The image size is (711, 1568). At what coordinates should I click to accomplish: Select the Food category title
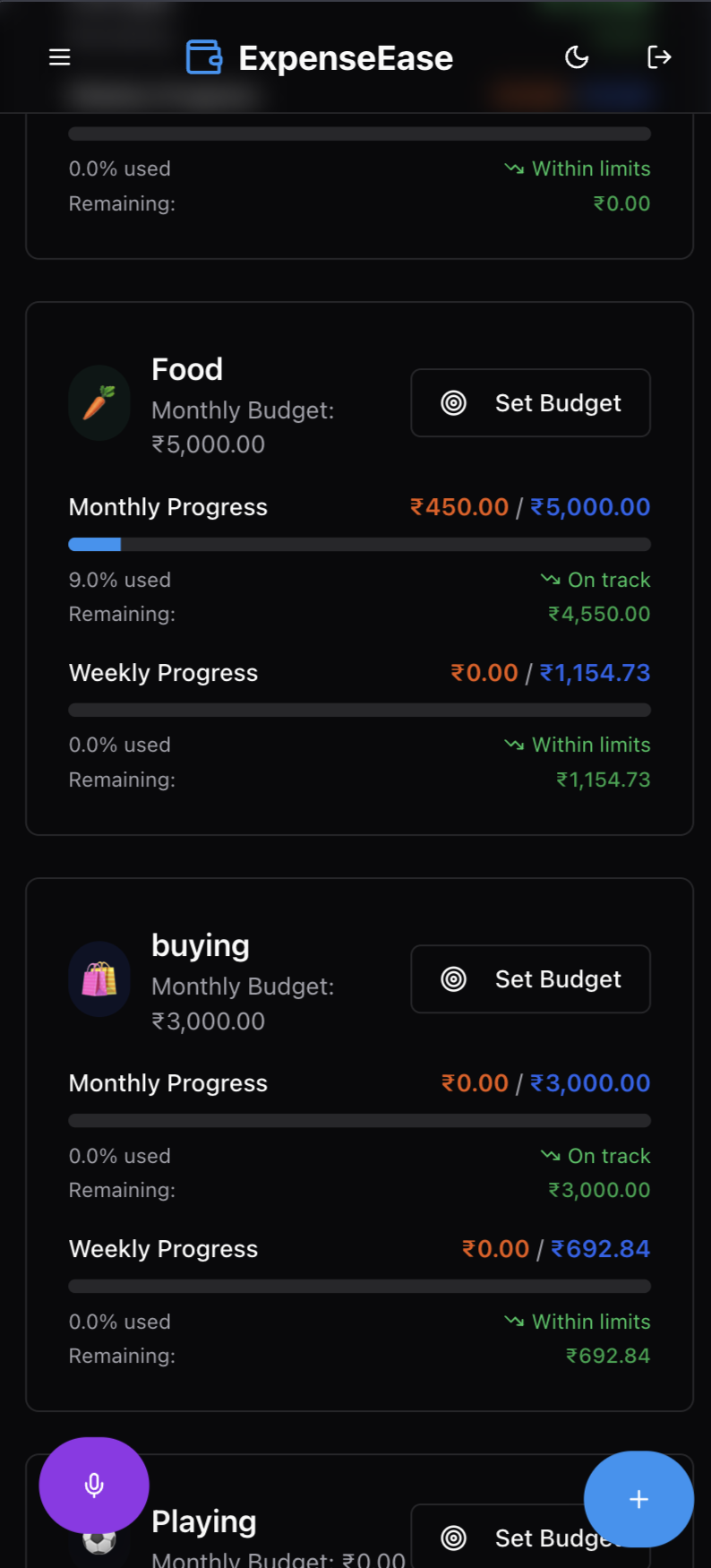(186, 369)
